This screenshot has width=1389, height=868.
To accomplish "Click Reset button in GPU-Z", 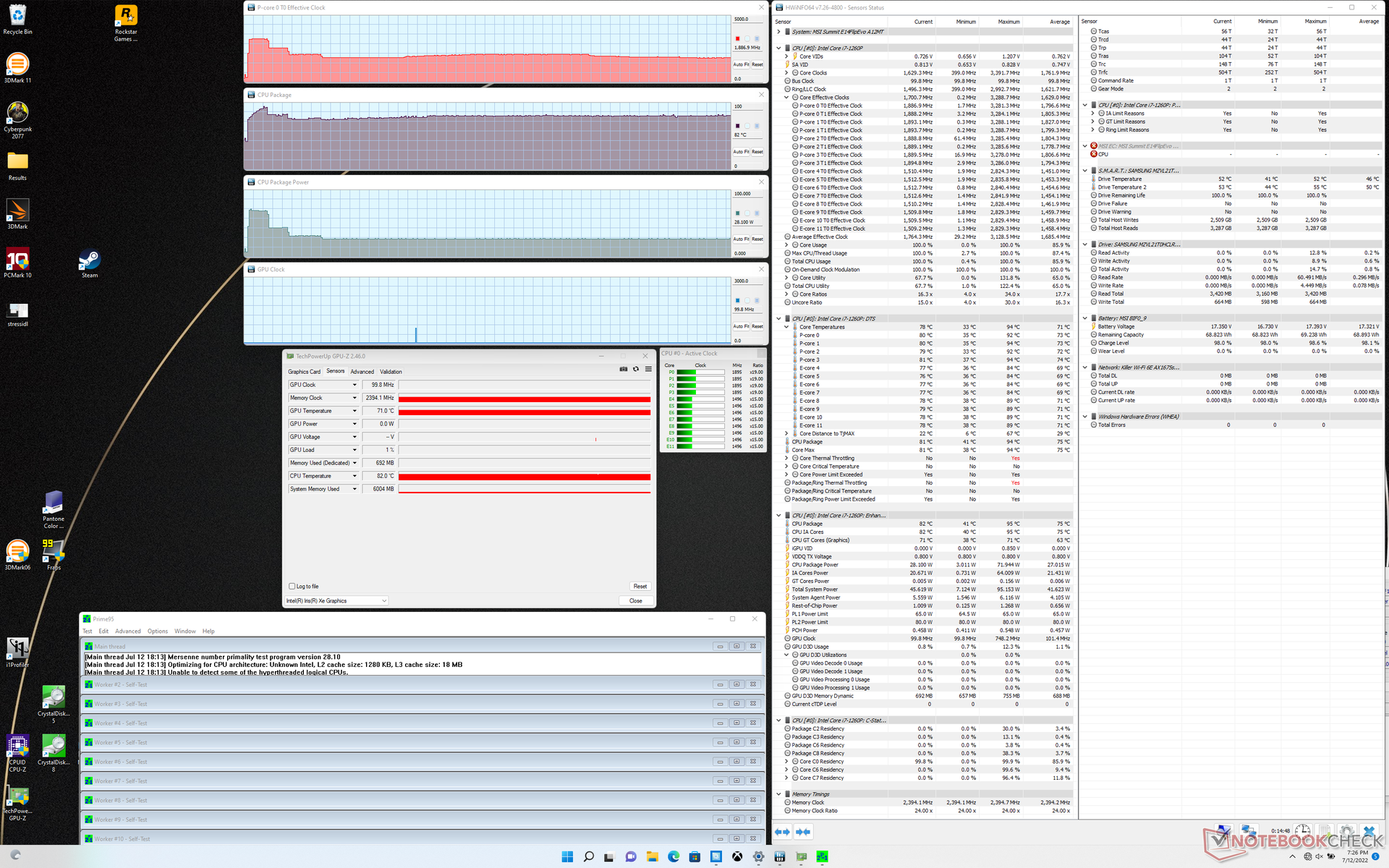I will tap(640, 587).
